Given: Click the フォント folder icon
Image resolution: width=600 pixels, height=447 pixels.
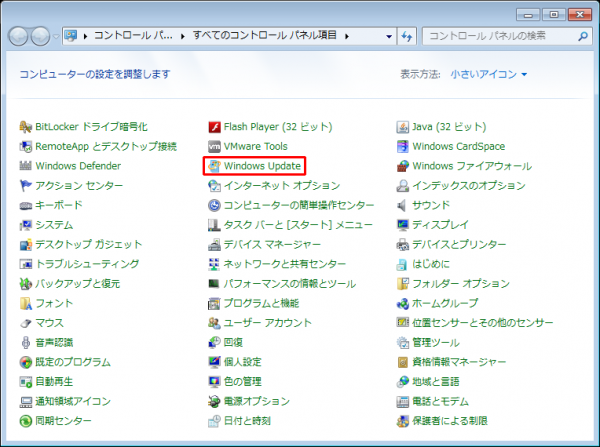Looking at the screenshot, I should click(x=25, y=303).
